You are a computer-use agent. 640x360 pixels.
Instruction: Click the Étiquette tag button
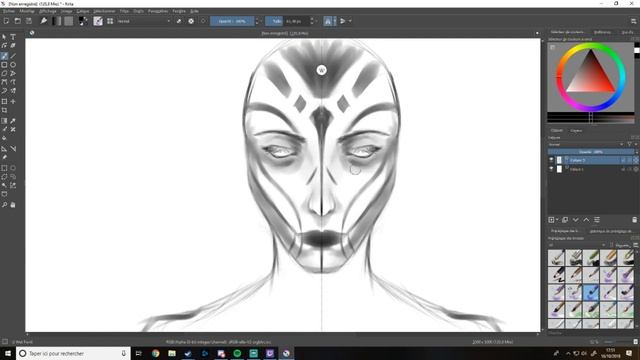tap(622, 245)
